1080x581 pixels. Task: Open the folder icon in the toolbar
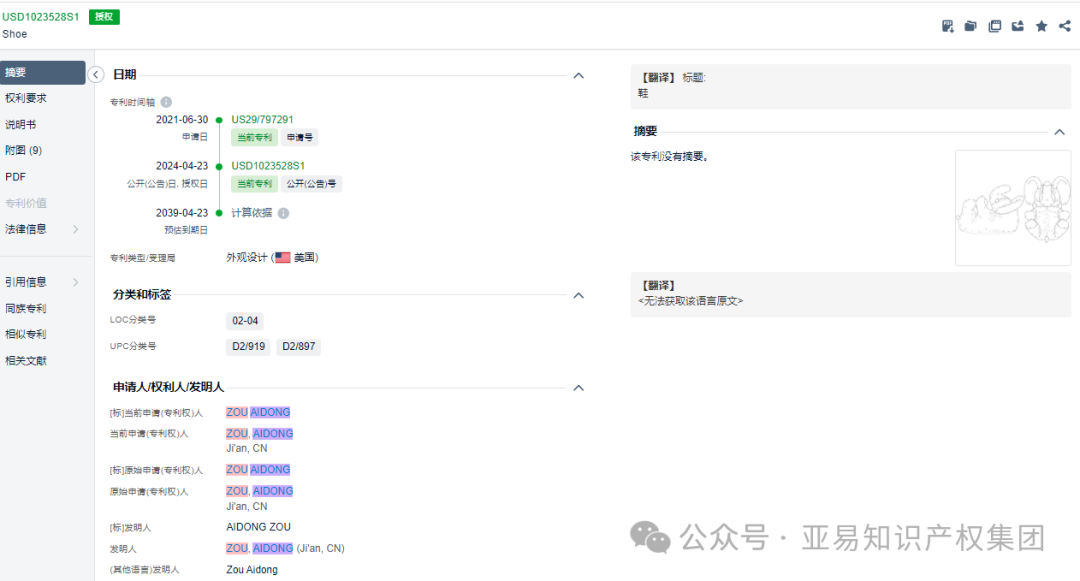pos(970,25)
